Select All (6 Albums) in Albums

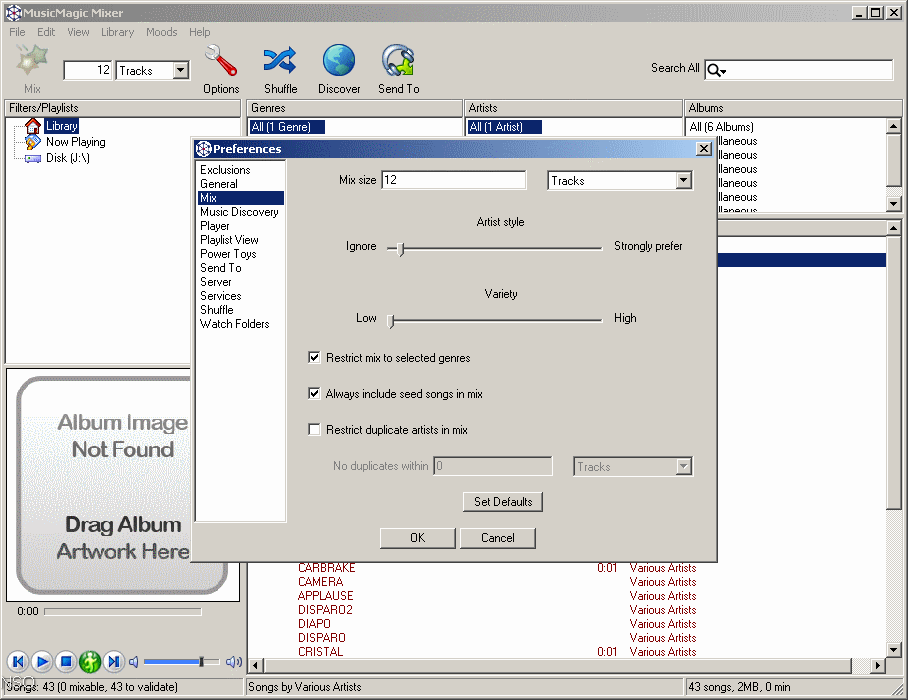pyautogui.click(x=722, y=127)
